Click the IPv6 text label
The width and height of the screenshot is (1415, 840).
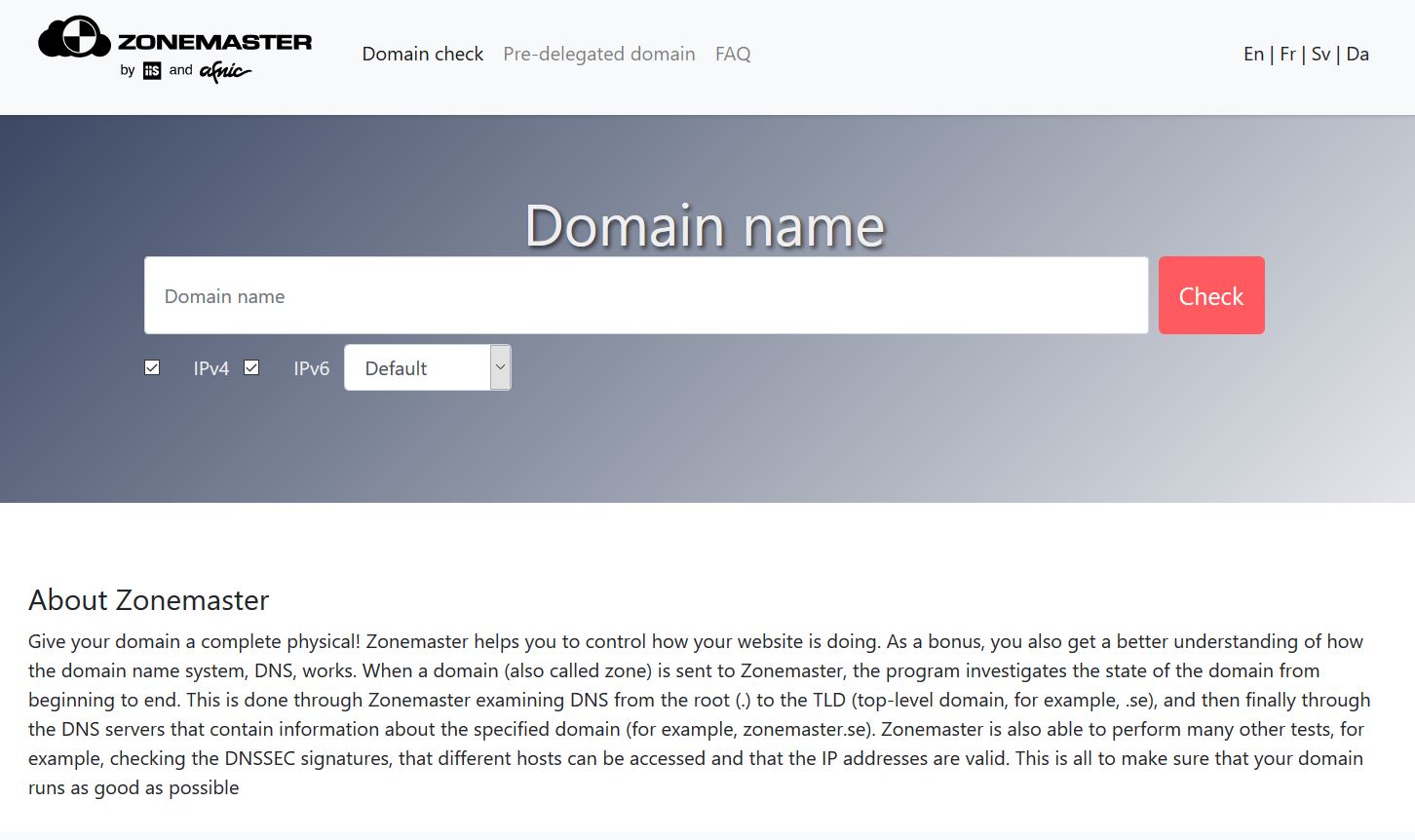[x=311, y=368]
